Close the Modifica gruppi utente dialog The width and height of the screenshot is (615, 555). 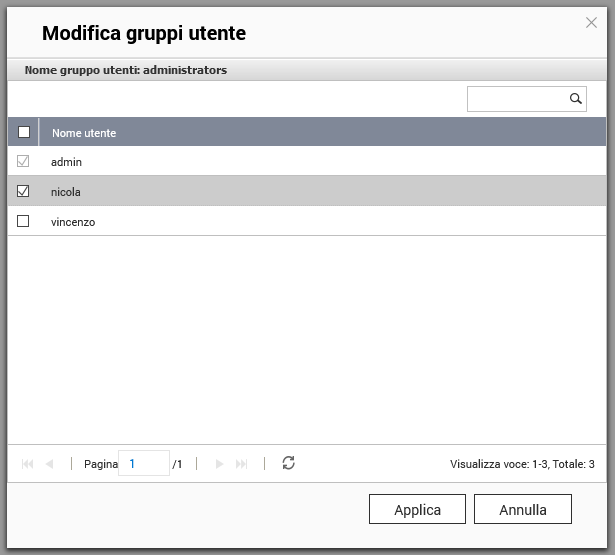click(x=591, y=22)
